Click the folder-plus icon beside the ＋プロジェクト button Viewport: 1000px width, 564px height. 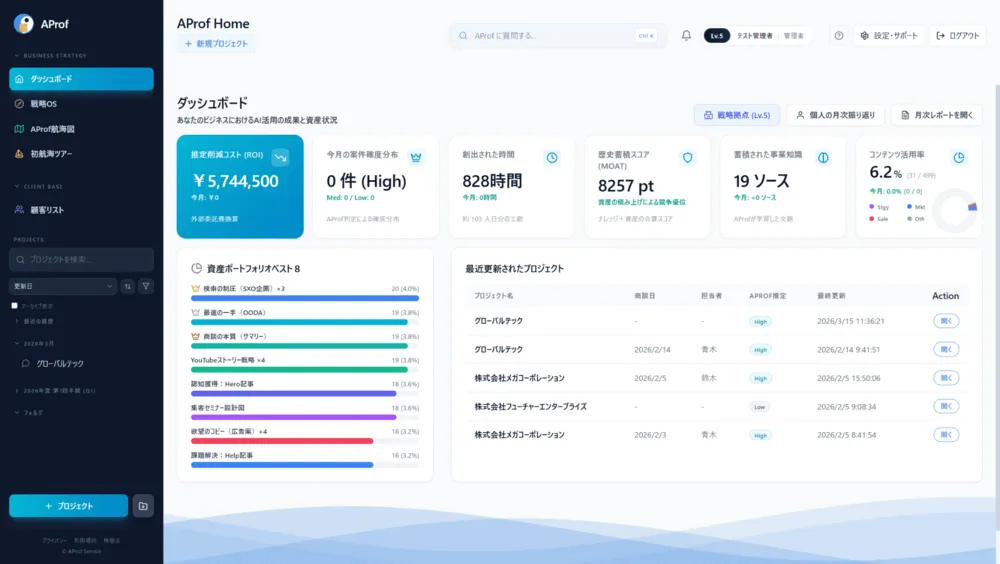click(x=143, y=506)
